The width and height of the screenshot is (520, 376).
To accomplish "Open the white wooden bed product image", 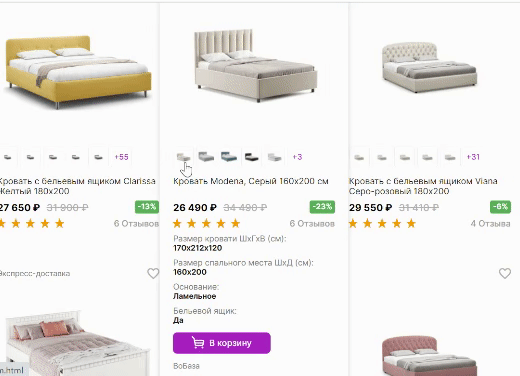I will (x=77, y=343).
